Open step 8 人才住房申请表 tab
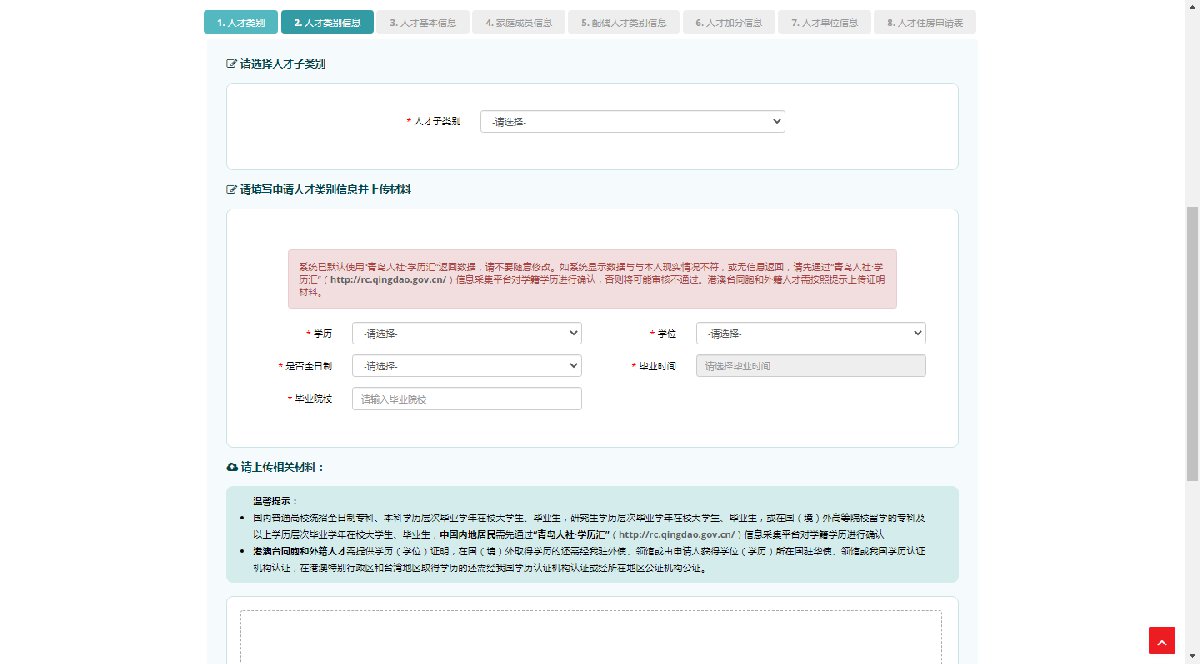 [x=925, y=22]
